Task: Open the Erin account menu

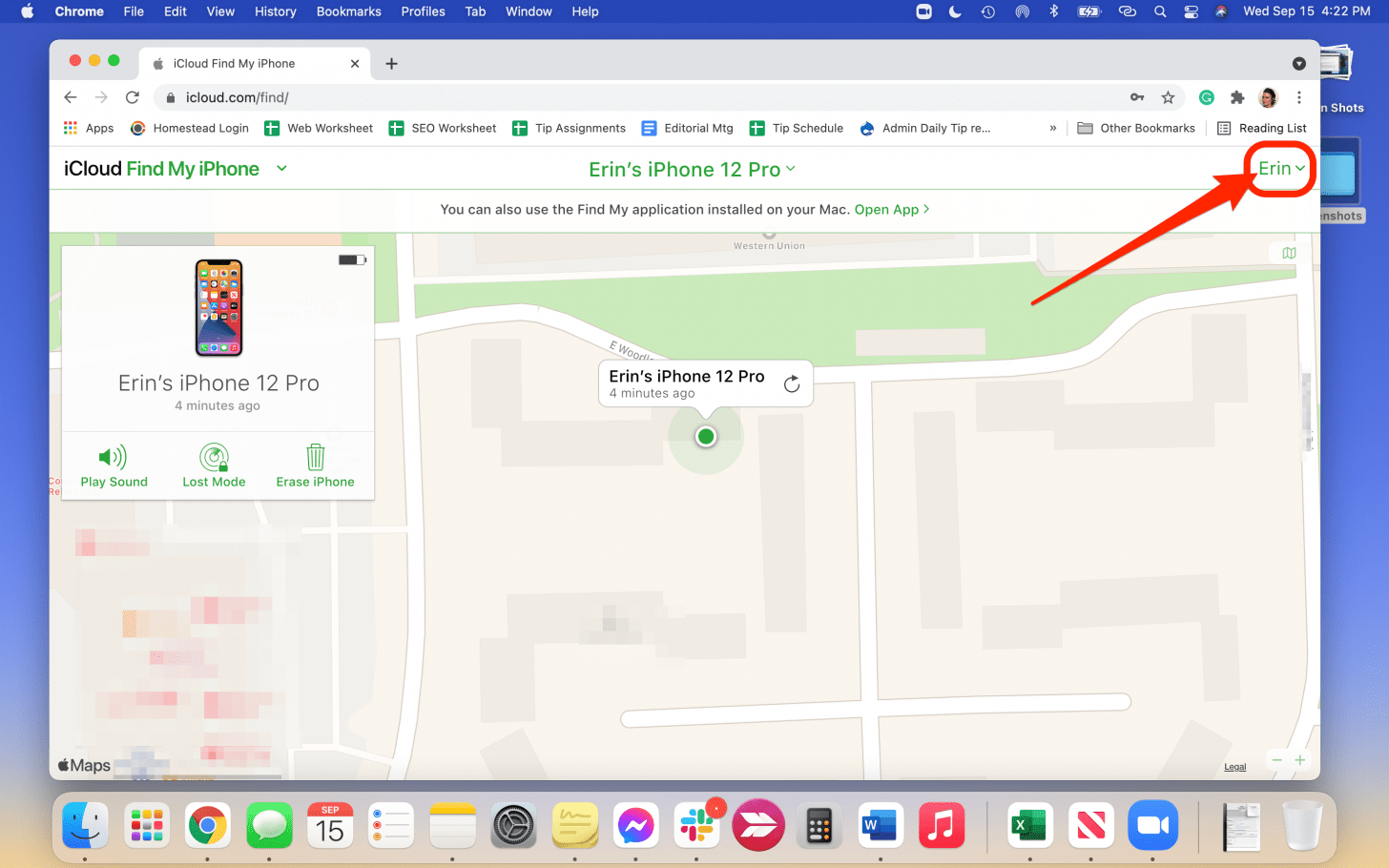Action: [1281, 169]
